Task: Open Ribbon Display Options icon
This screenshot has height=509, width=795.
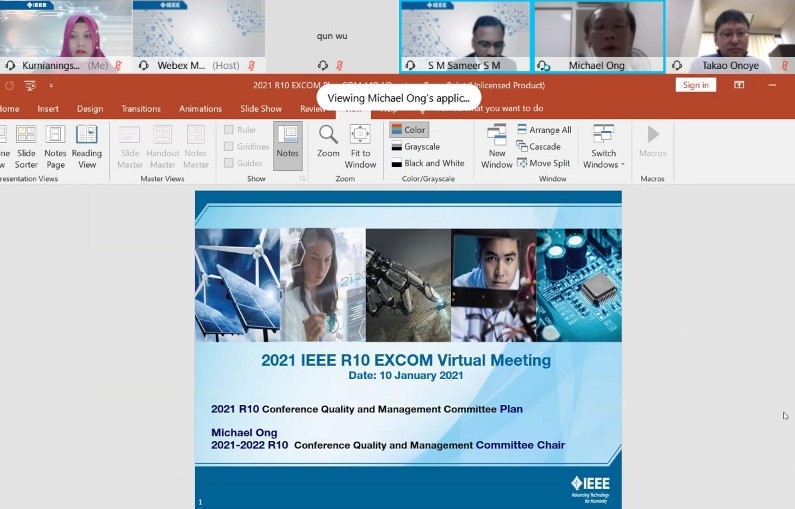Action: [739, 85]
